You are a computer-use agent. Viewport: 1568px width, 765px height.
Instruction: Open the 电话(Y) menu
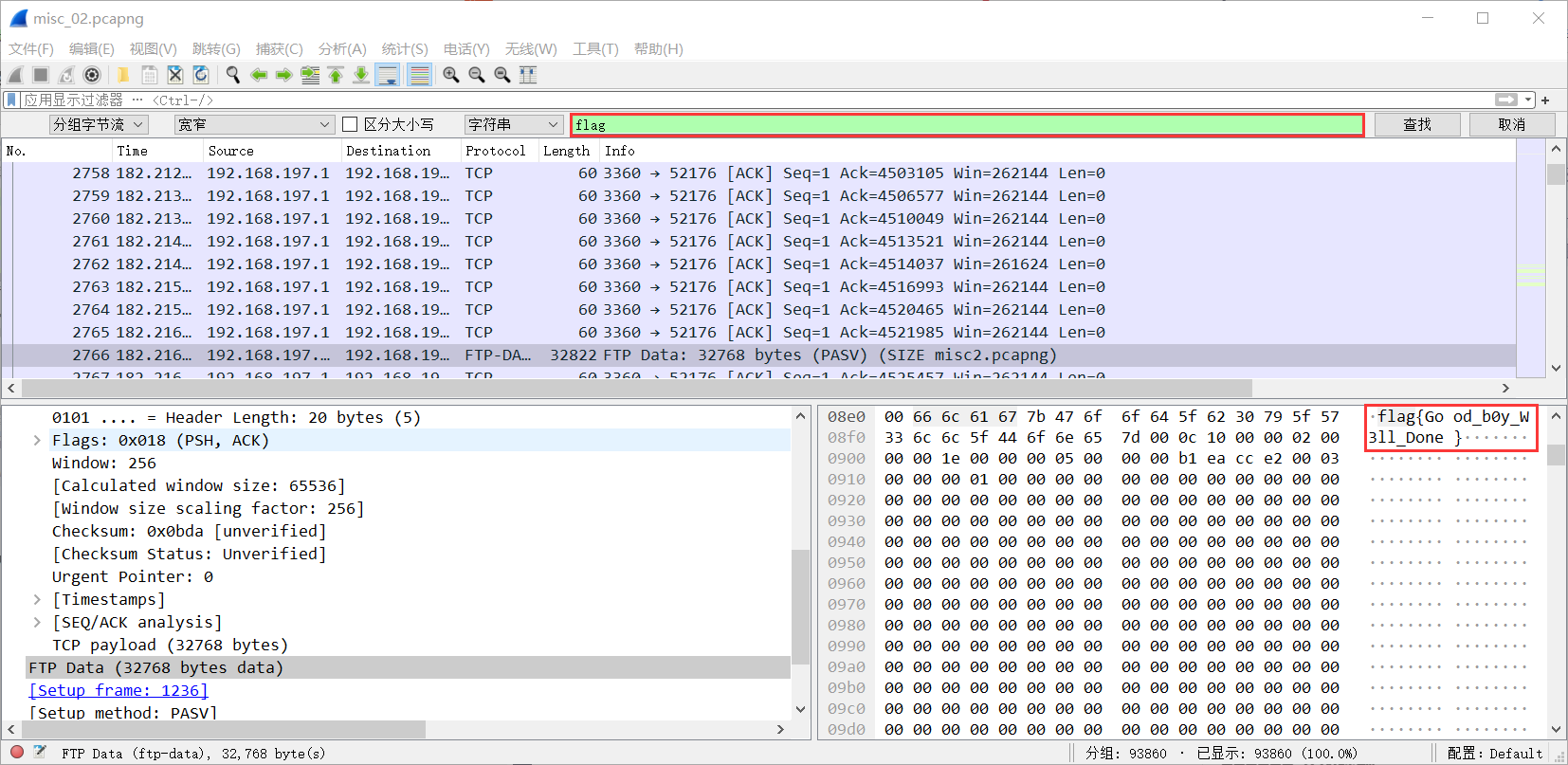click(466, 48)
